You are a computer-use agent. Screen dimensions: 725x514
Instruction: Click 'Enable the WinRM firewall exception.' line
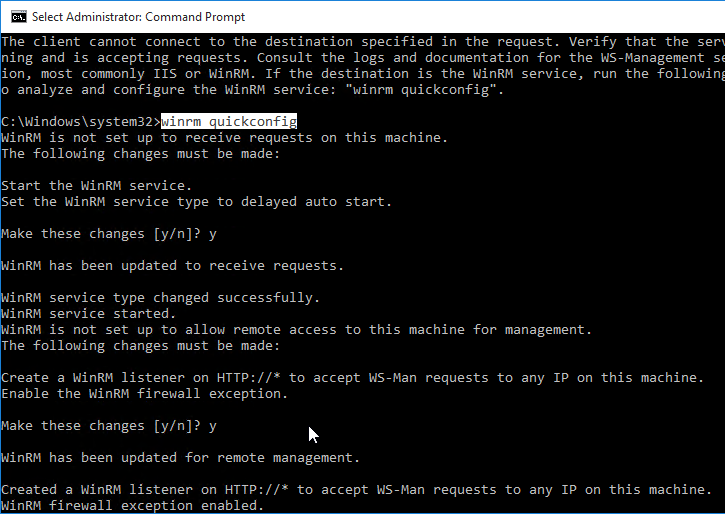(145, 394)
